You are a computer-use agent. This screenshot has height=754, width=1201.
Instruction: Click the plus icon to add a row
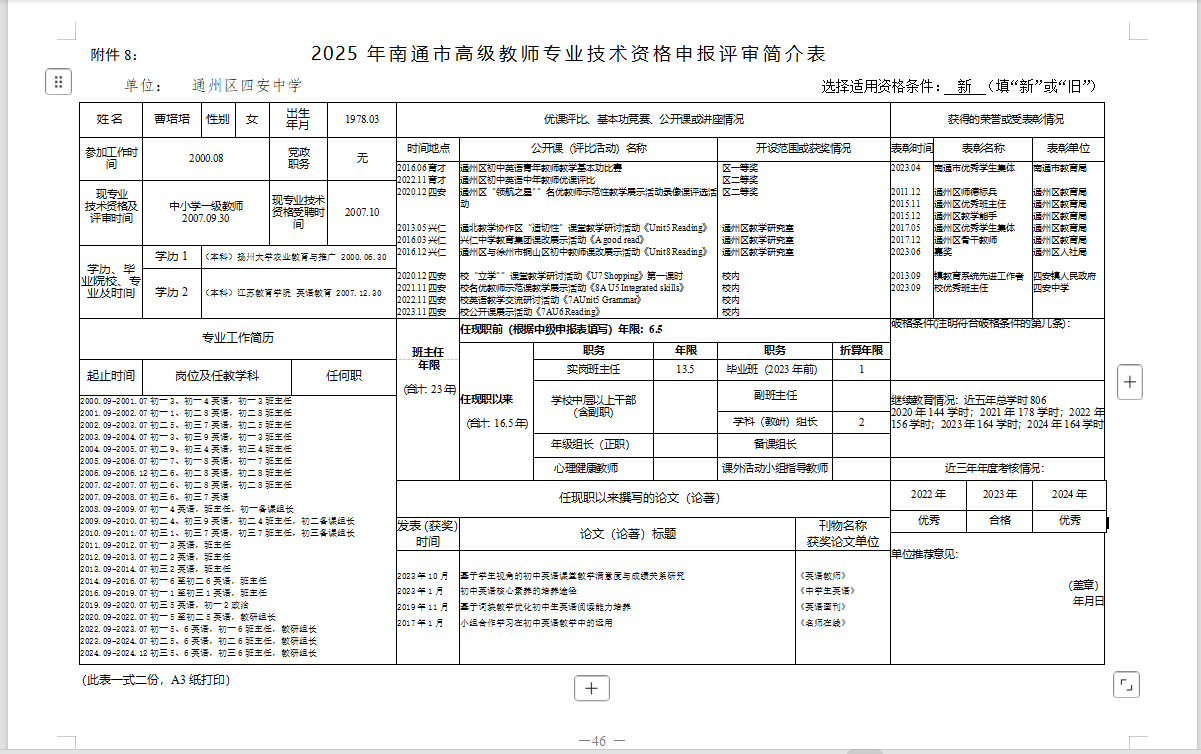(x=591, y=688)
